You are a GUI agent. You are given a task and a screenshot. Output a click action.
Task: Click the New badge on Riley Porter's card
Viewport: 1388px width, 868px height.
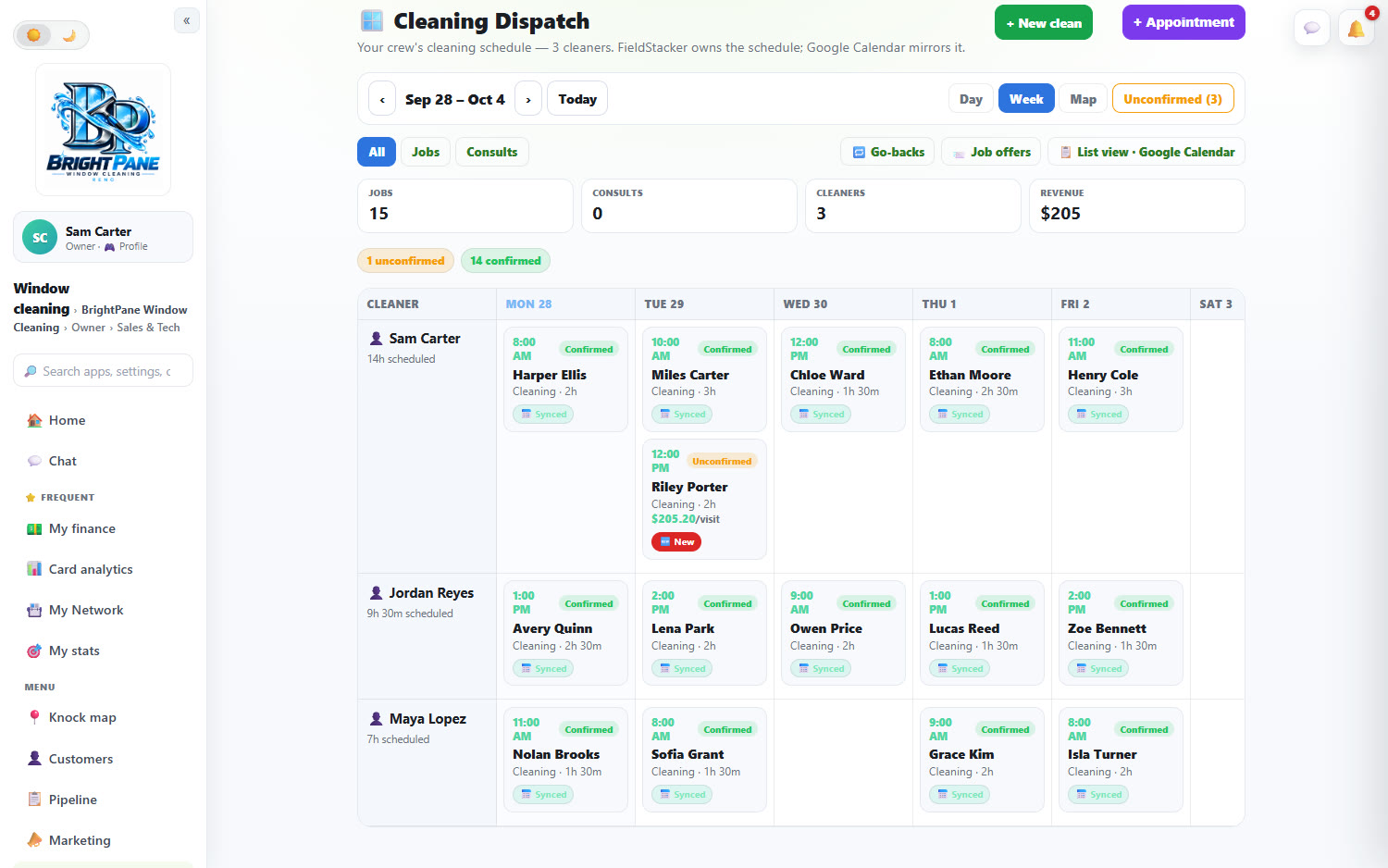point(676,542)
